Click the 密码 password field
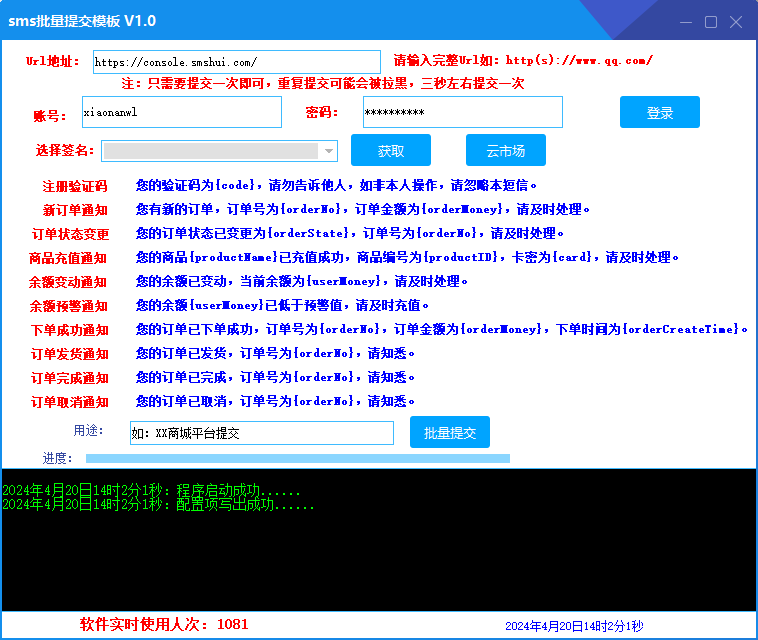Viewport: 758px width, 640px height. click(x=462, y=112)
